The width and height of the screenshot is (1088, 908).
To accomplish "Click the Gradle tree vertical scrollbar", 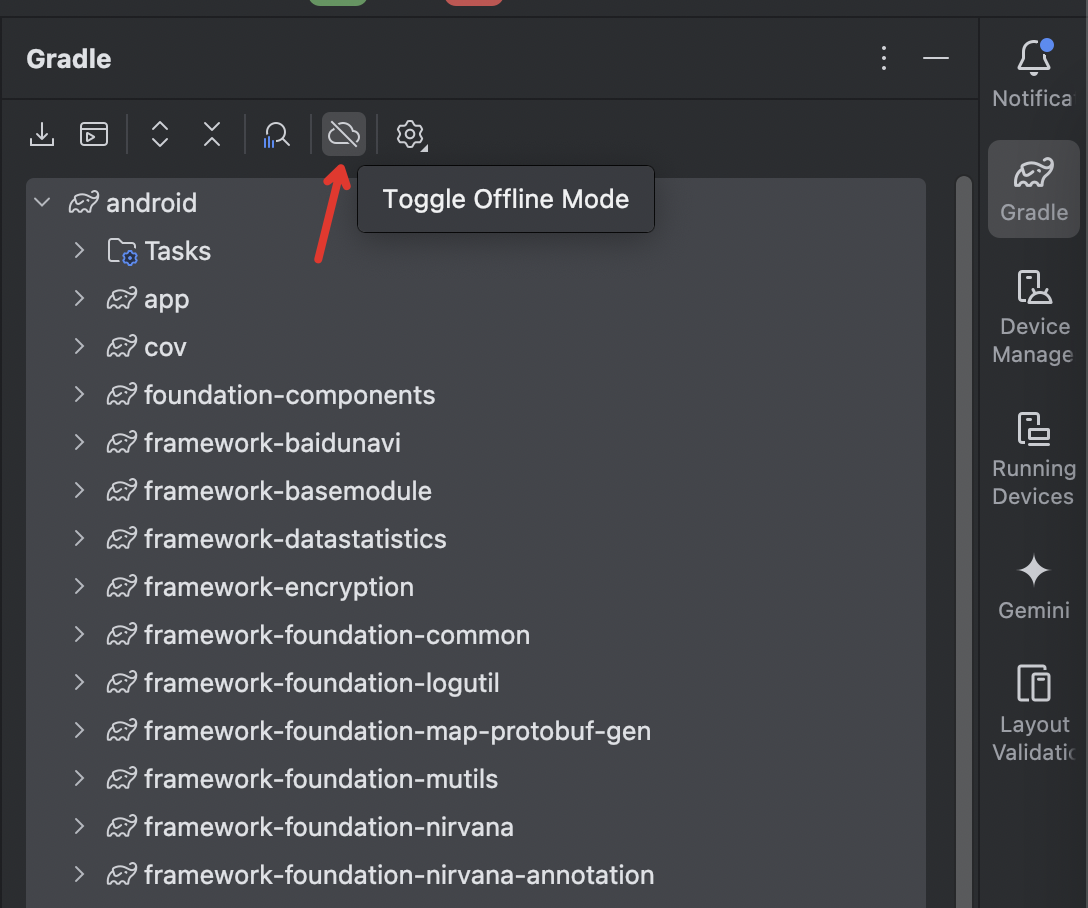I will [x=963, y=541].
